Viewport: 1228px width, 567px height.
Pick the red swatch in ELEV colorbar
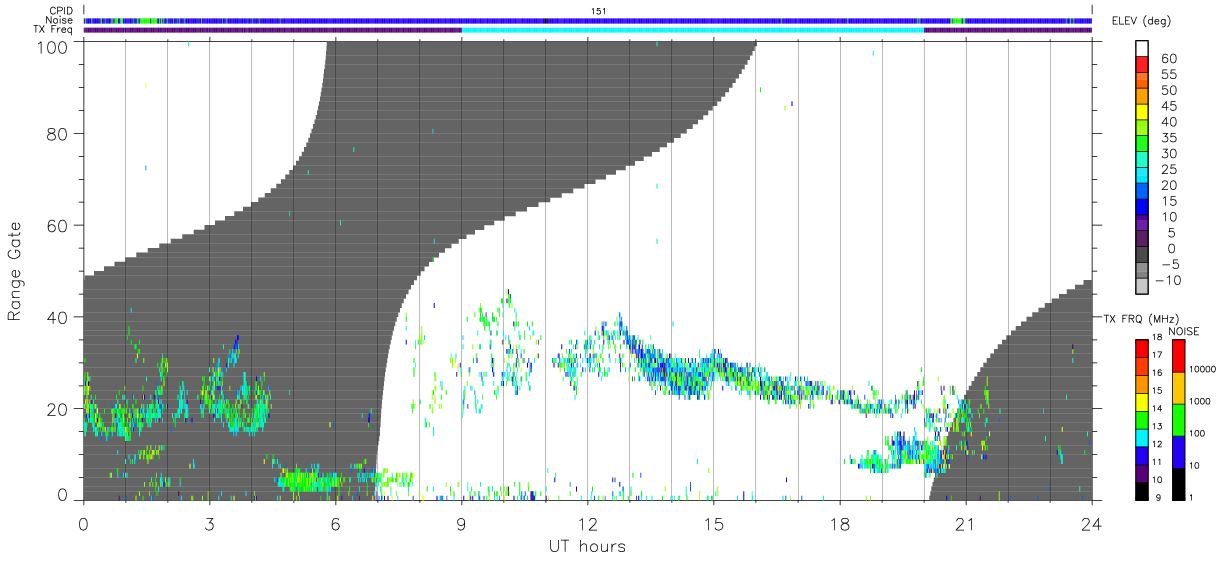tap(1143, 65)
